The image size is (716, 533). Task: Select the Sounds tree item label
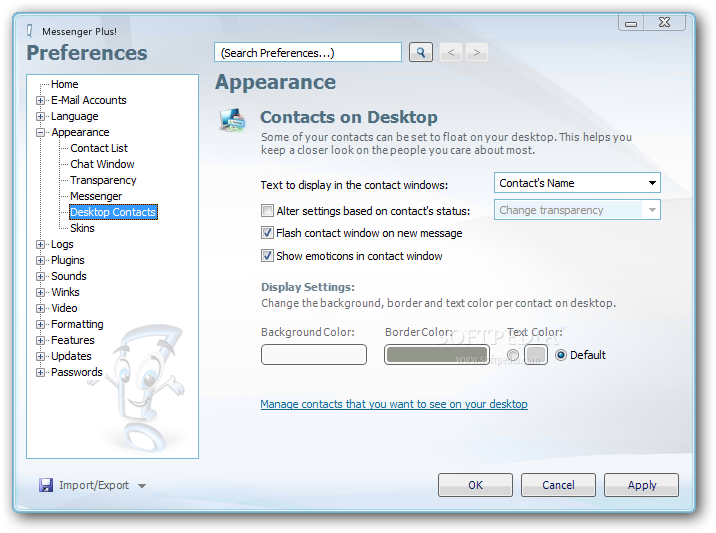coord(69,276)
